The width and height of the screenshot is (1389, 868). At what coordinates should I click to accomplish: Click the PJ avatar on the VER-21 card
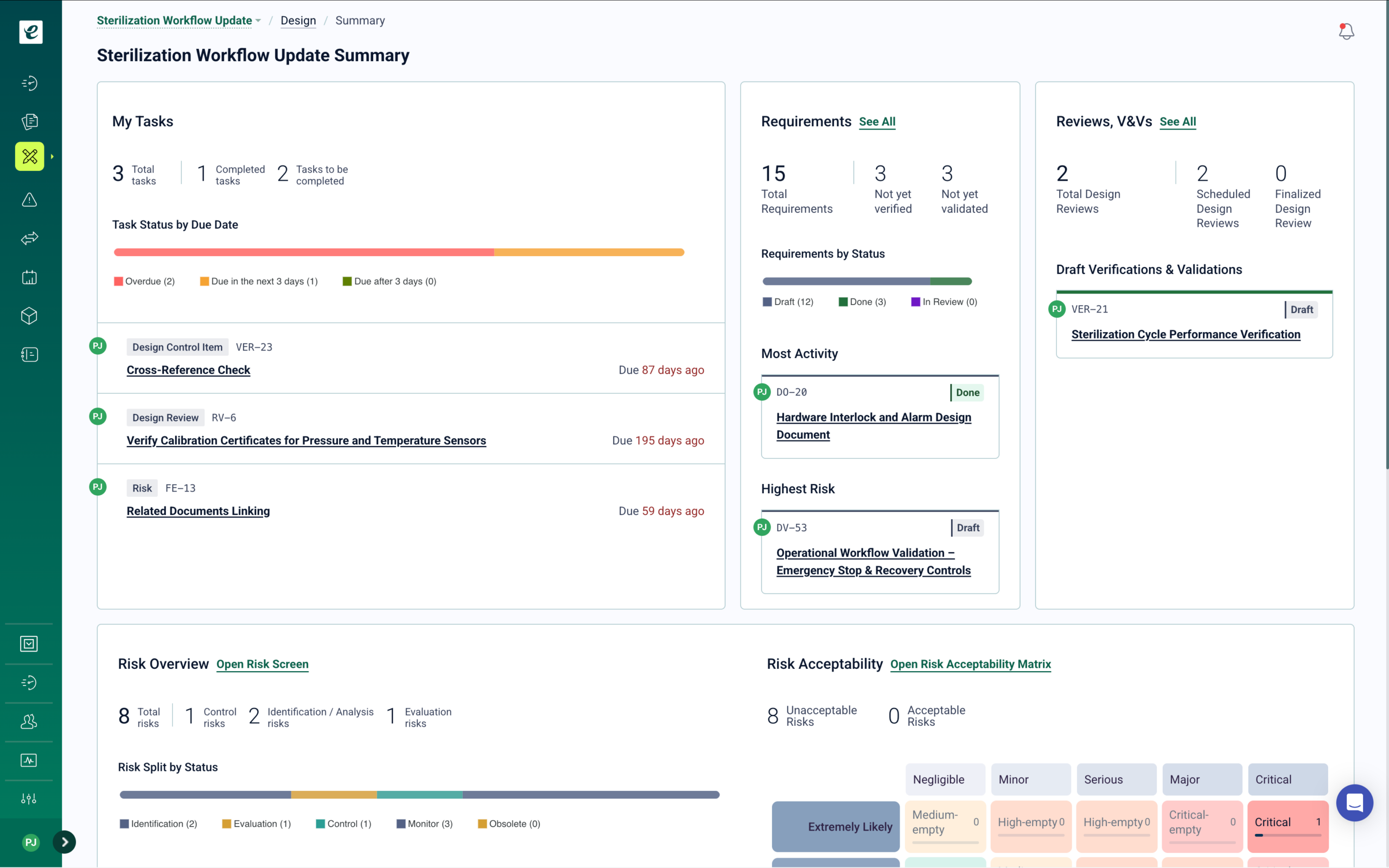(x=1057, y=309)
